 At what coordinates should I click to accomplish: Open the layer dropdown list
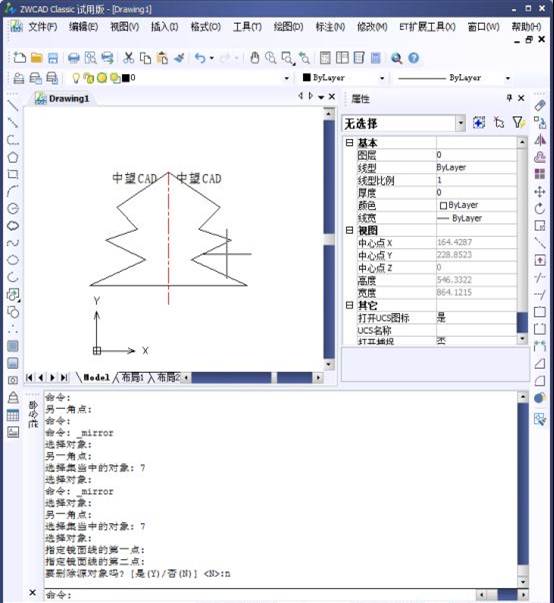tap(286, 78)
